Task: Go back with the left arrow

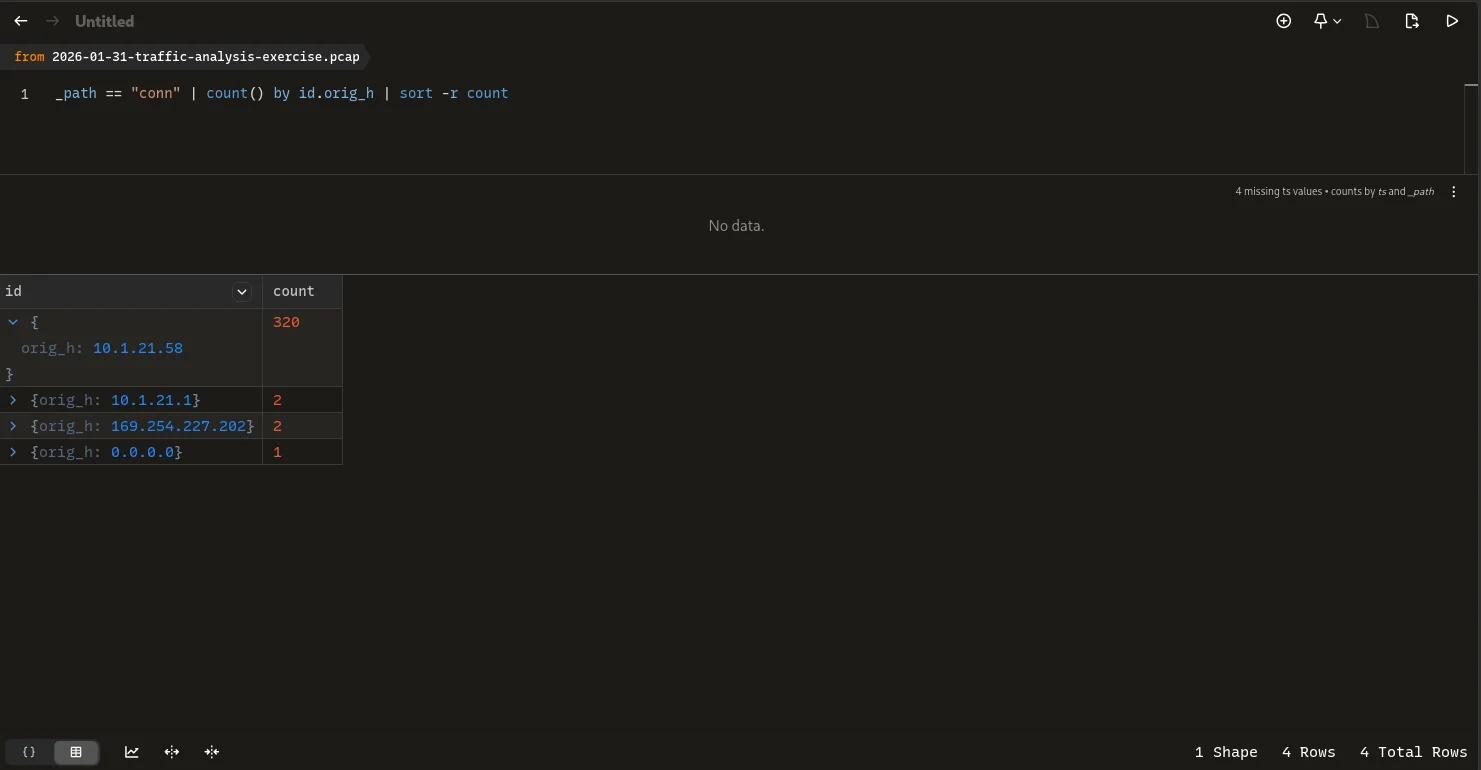Action: 21,21
